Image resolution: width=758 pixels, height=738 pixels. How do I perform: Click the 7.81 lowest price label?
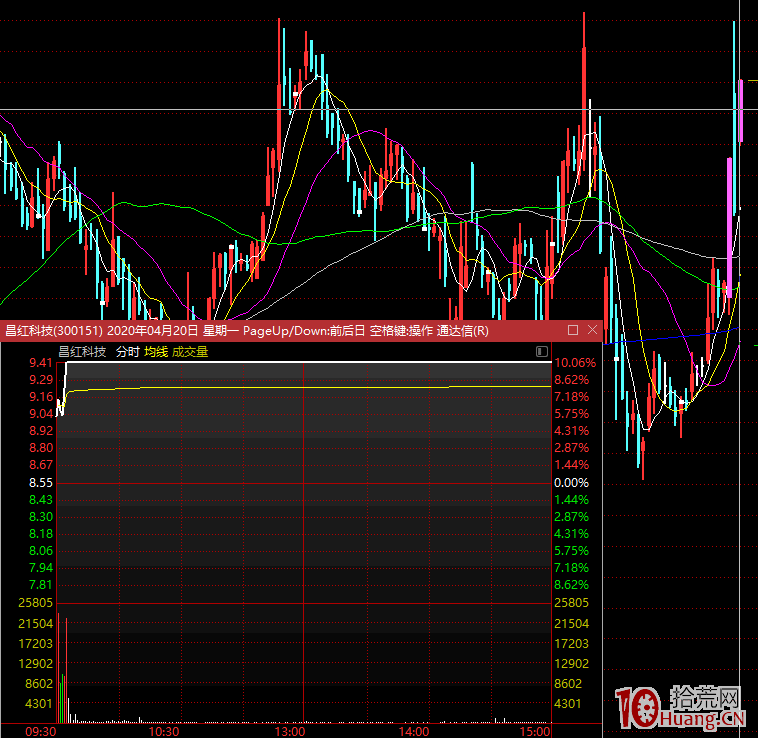(41, 585)
